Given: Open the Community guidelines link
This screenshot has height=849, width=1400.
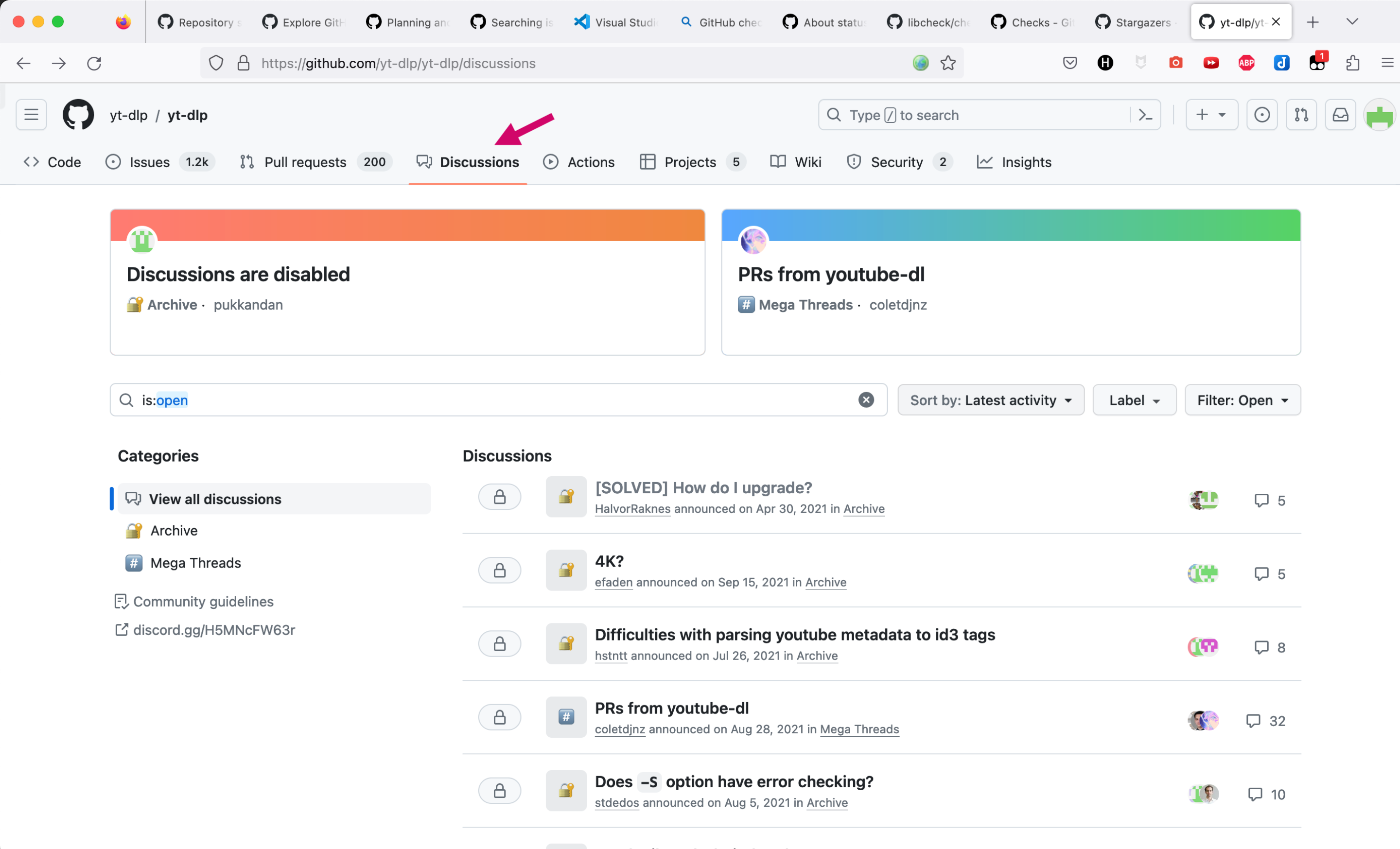Looking at the screenshot, I should [x=203, y=602].
